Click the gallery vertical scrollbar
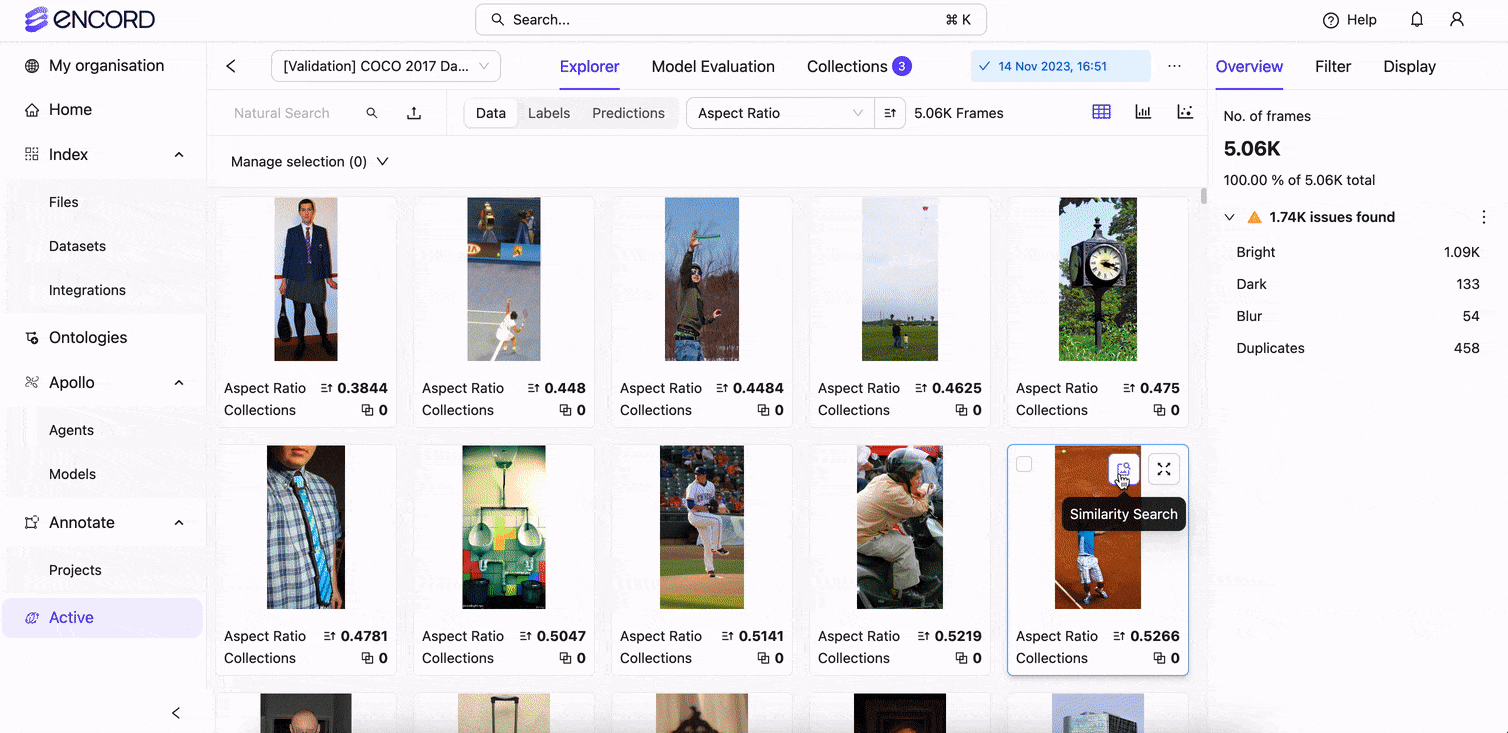1508x733 pixels. click(1203, 196)
